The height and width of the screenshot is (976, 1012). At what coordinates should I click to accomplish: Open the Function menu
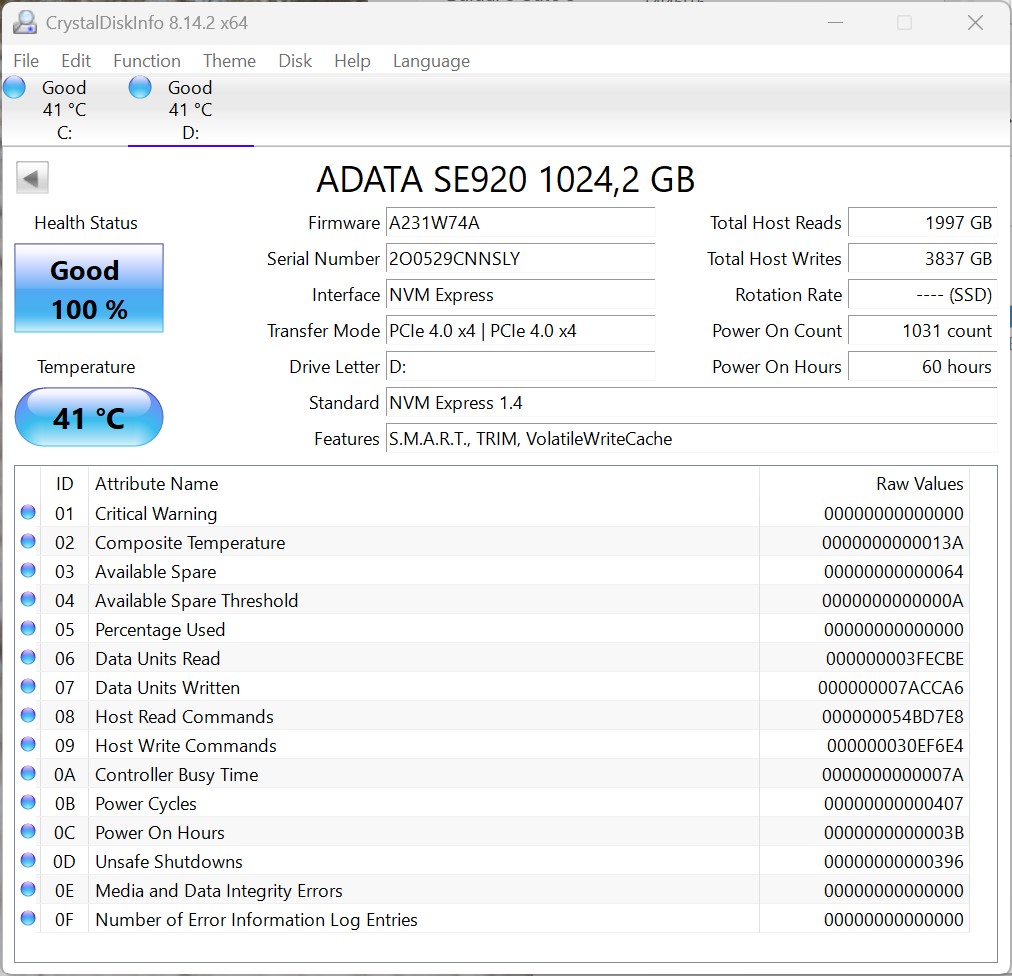click(x=146, y=61)
